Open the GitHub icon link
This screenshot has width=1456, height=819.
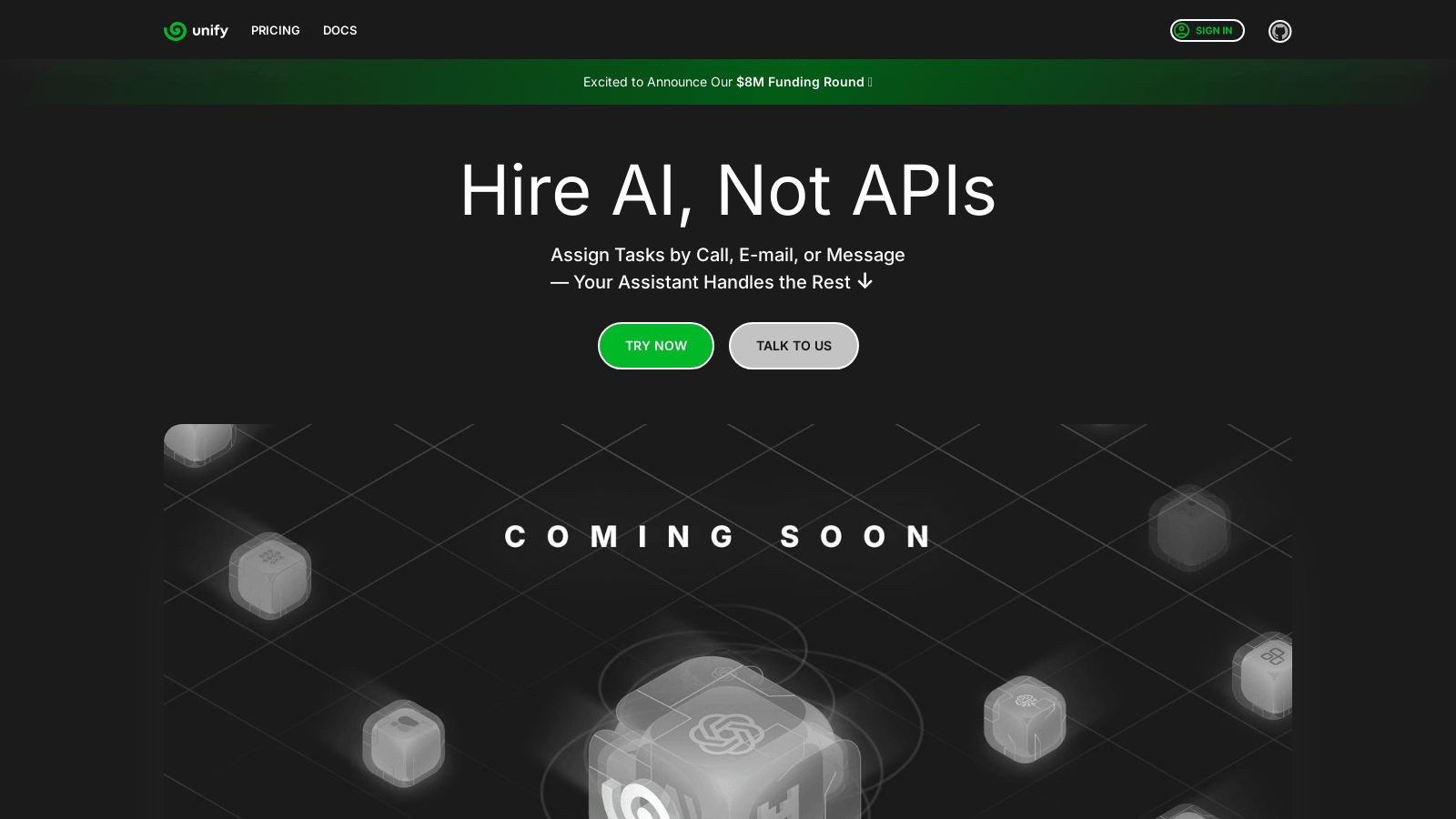tap(1279, 31)
